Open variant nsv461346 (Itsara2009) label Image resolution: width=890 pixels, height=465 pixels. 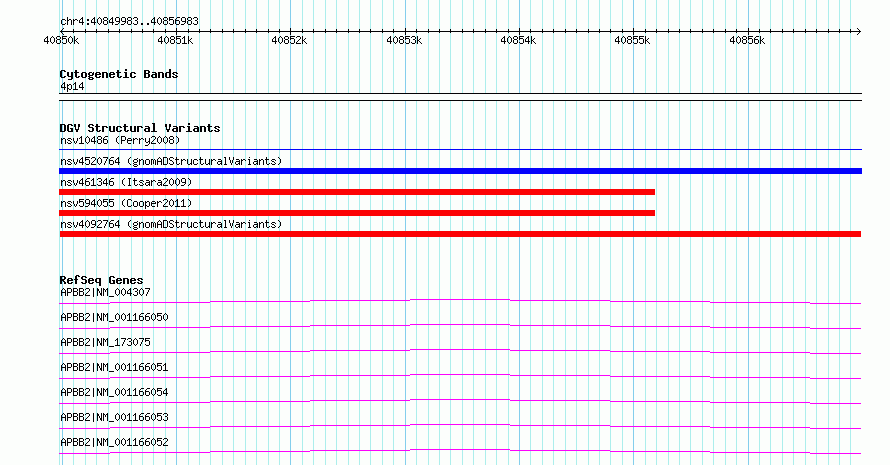(126, 182)
